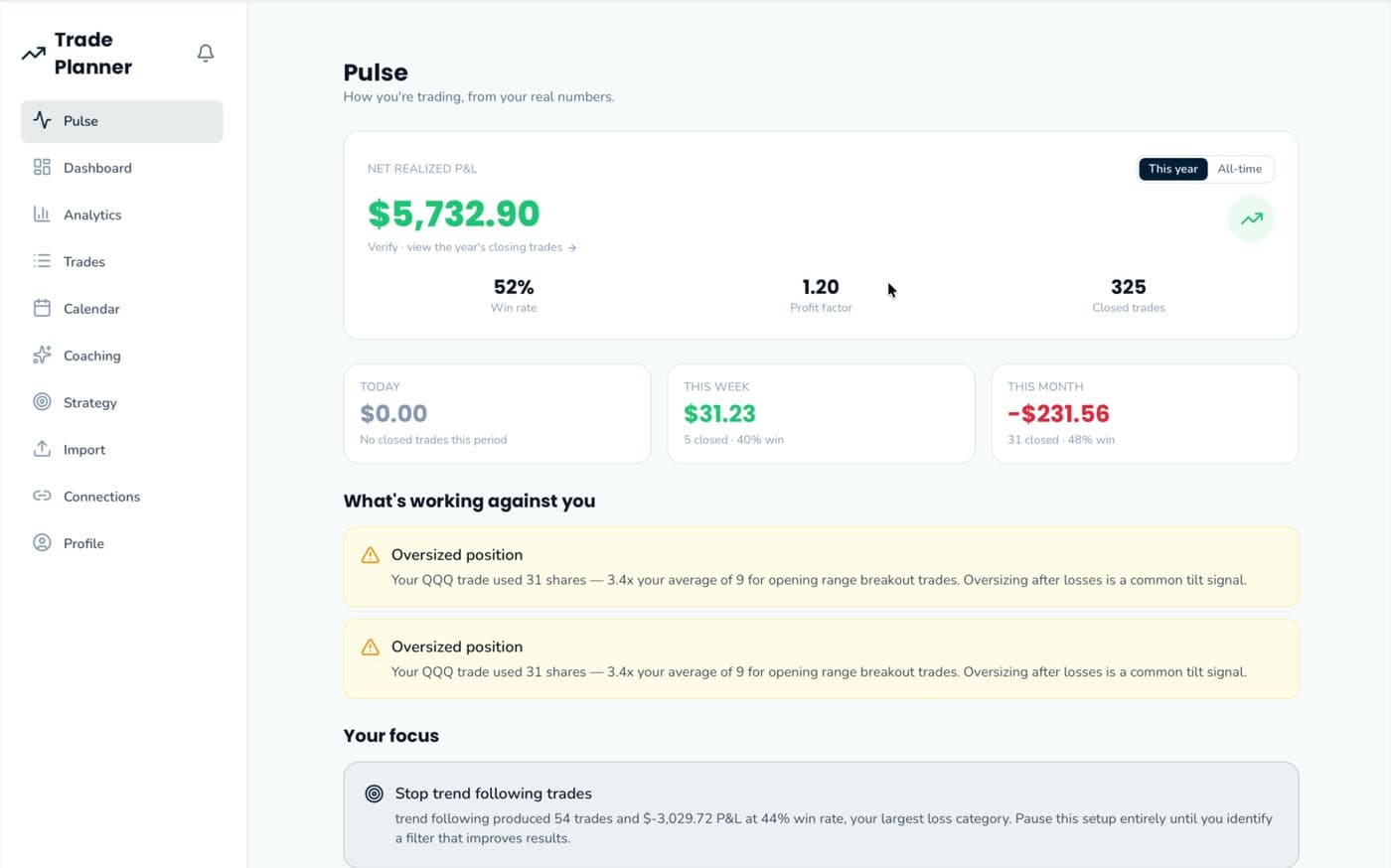Click the first Oversized position warning icon

(370, 555)
